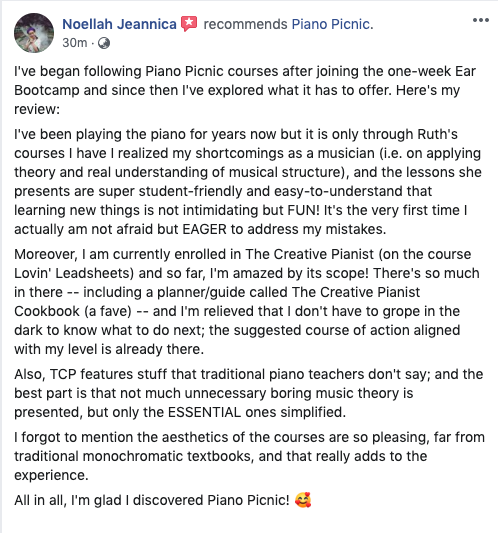Click the word "recommends" in the header

click(245, 24)
